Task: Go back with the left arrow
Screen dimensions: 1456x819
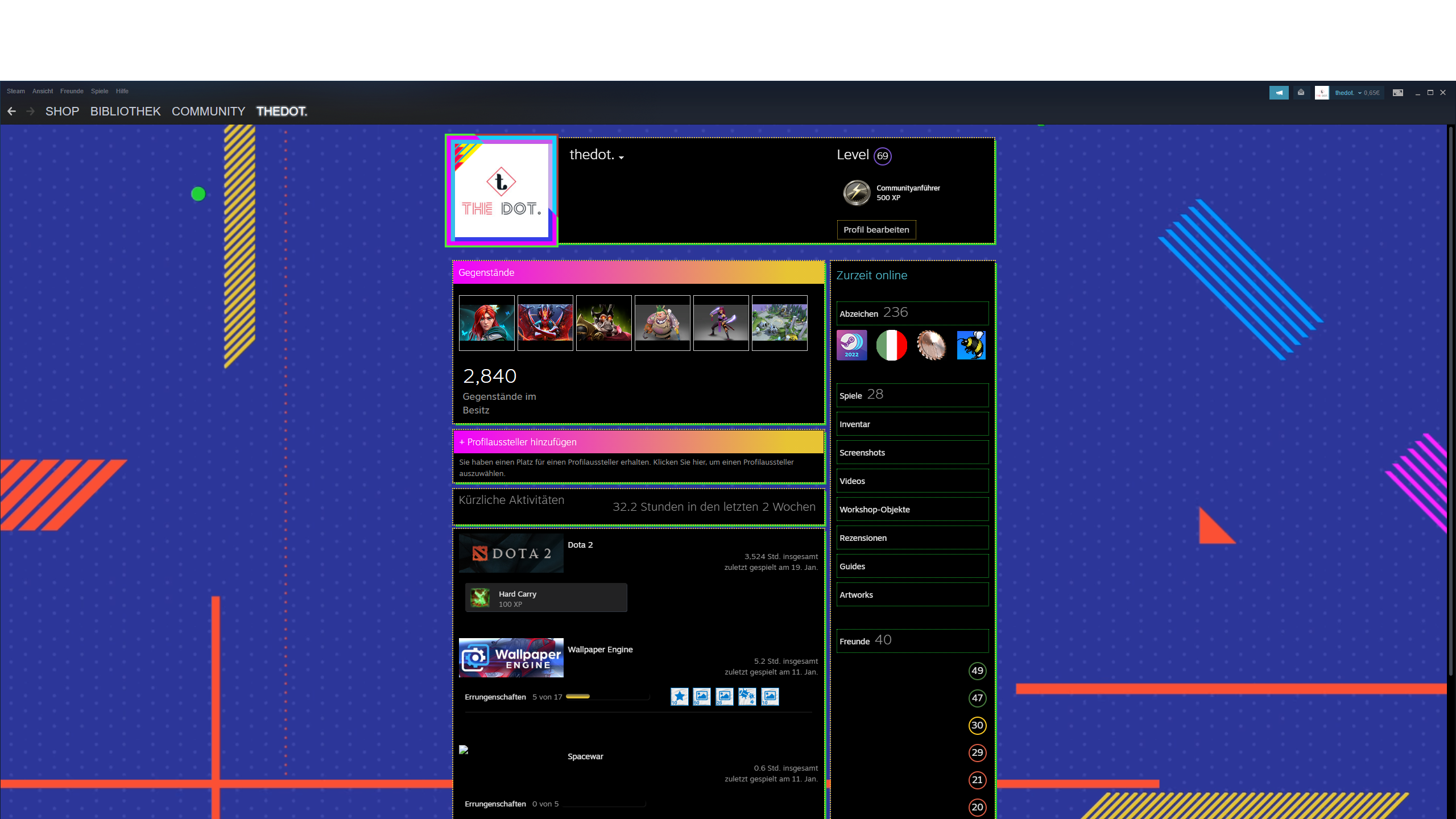Action: [11, 111]
